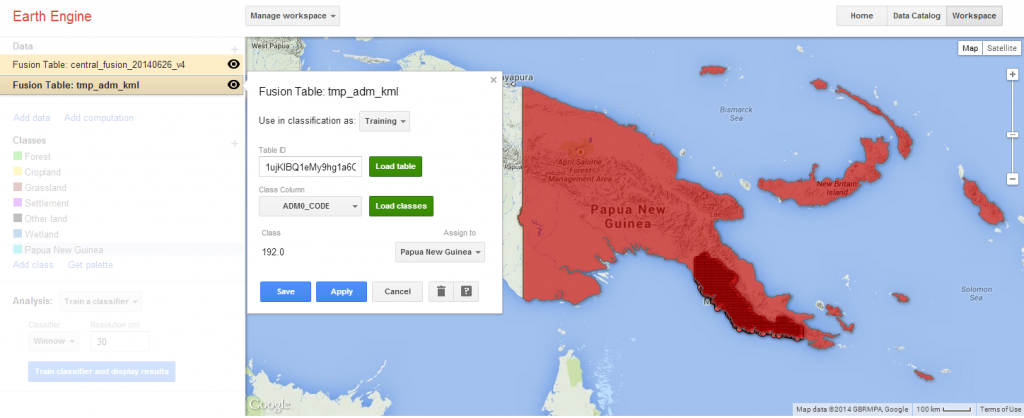Click the Table ID input field
1024x418 pixels.
310,167
